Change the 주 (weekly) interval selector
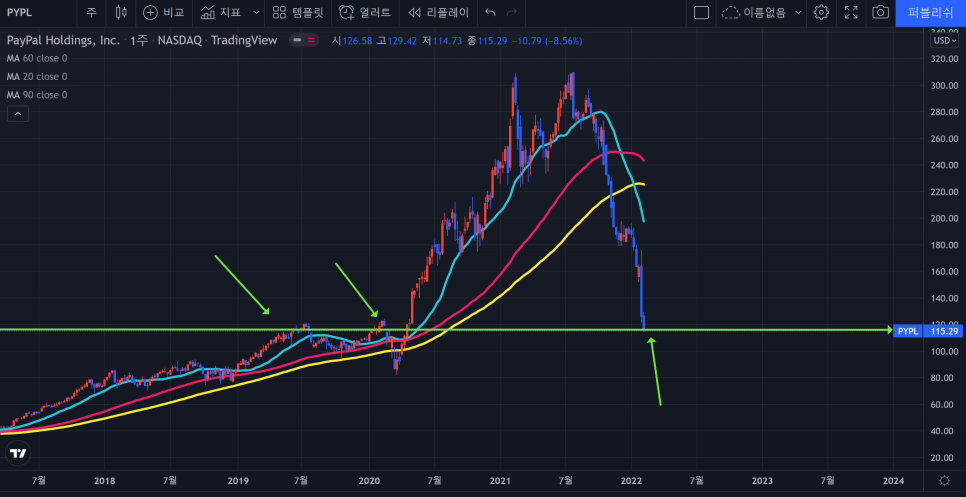 pyautogui.click(x=91, y=12)
